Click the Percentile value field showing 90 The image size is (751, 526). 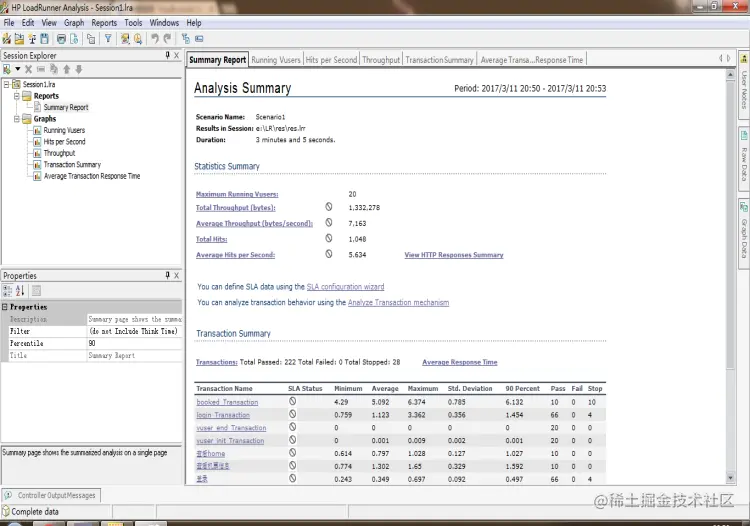pyautogui.click(x=134, y=343)
